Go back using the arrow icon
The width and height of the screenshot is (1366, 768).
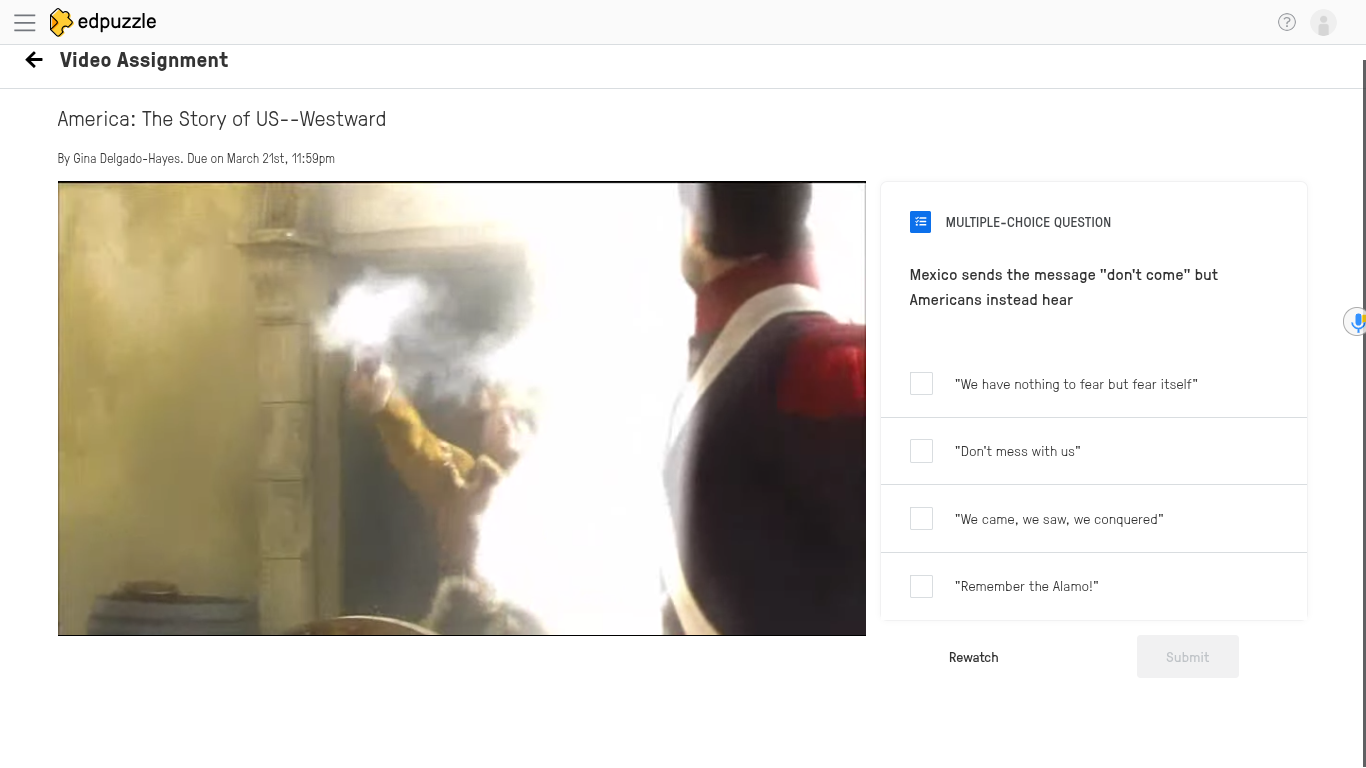[34, 60]
